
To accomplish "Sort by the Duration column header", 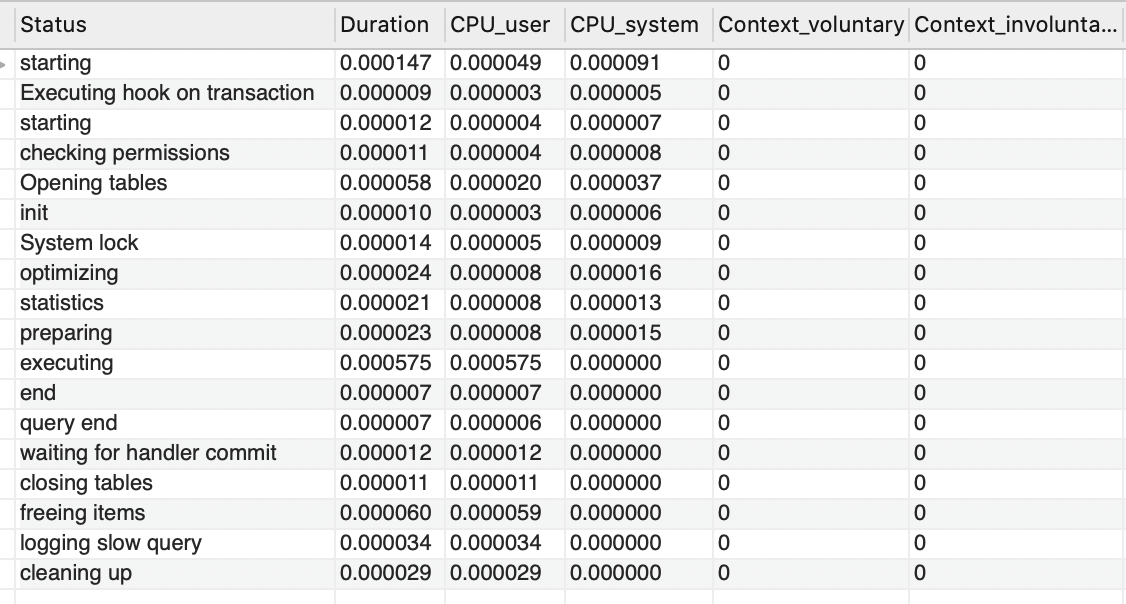I will click(x=384, y=25).
